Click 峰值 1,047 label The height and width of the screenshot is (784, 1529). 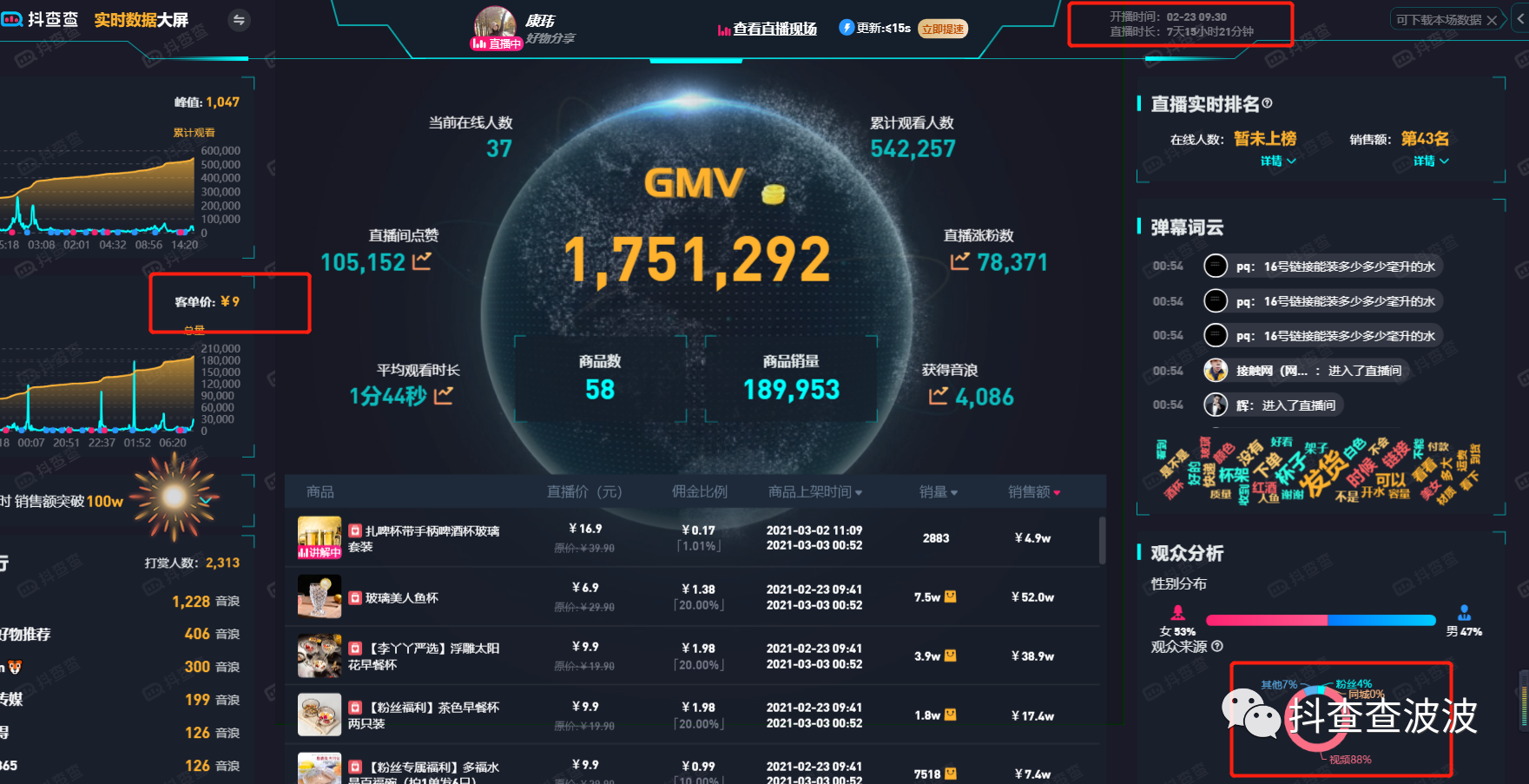tap(207, 102)
